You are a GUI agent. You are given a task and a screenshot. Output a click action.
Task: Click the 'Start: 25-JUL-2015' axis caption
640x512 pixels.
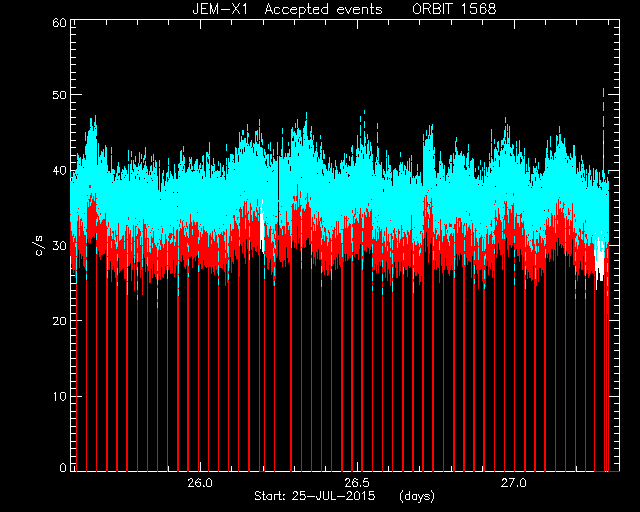(314, 496)
